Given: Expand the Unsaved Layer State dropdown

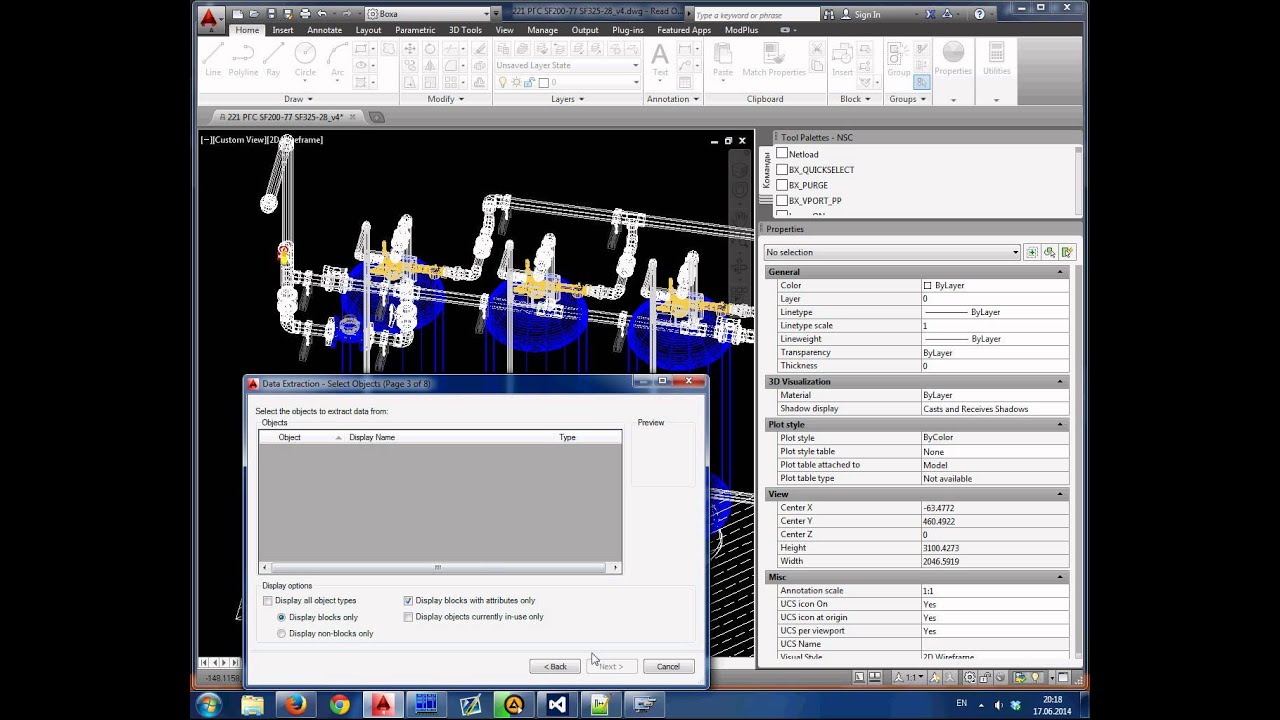Looking at the screenshot, I should coord(567,65).
